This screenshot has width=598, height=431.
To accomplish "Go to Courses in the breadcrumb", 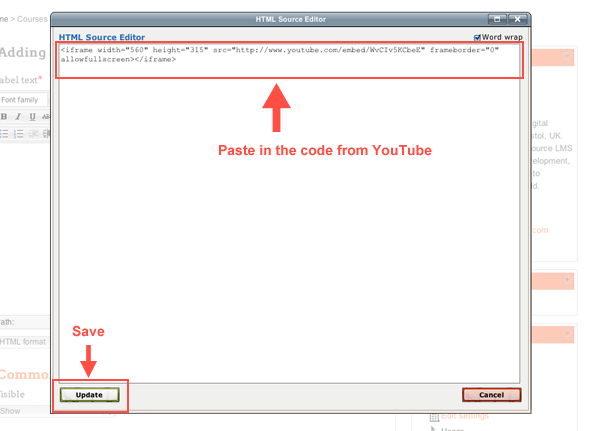I will tap(32, 19).
